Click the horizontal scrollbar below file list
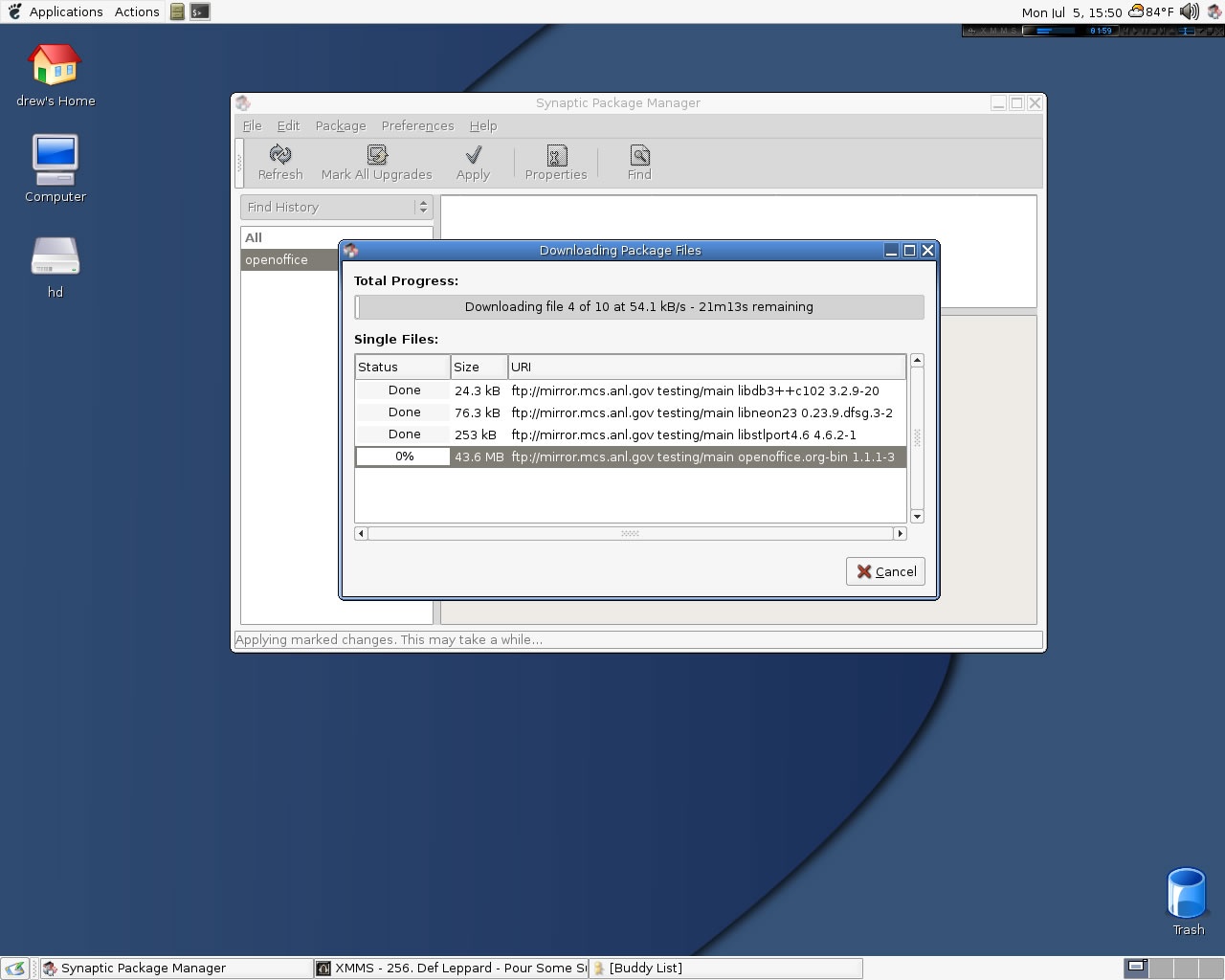Screen dimensions: 1225x980 coord(630,533)
